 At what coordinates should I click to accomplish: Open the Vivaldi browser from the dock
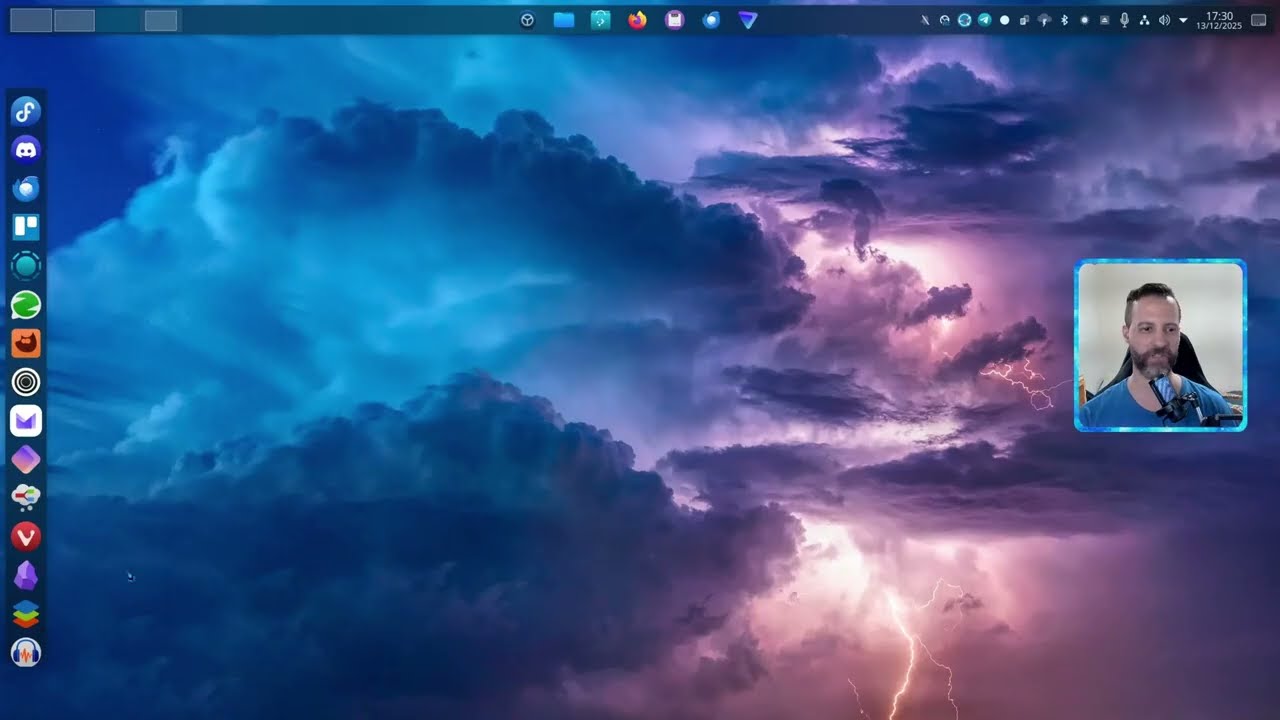pos(26,537)
